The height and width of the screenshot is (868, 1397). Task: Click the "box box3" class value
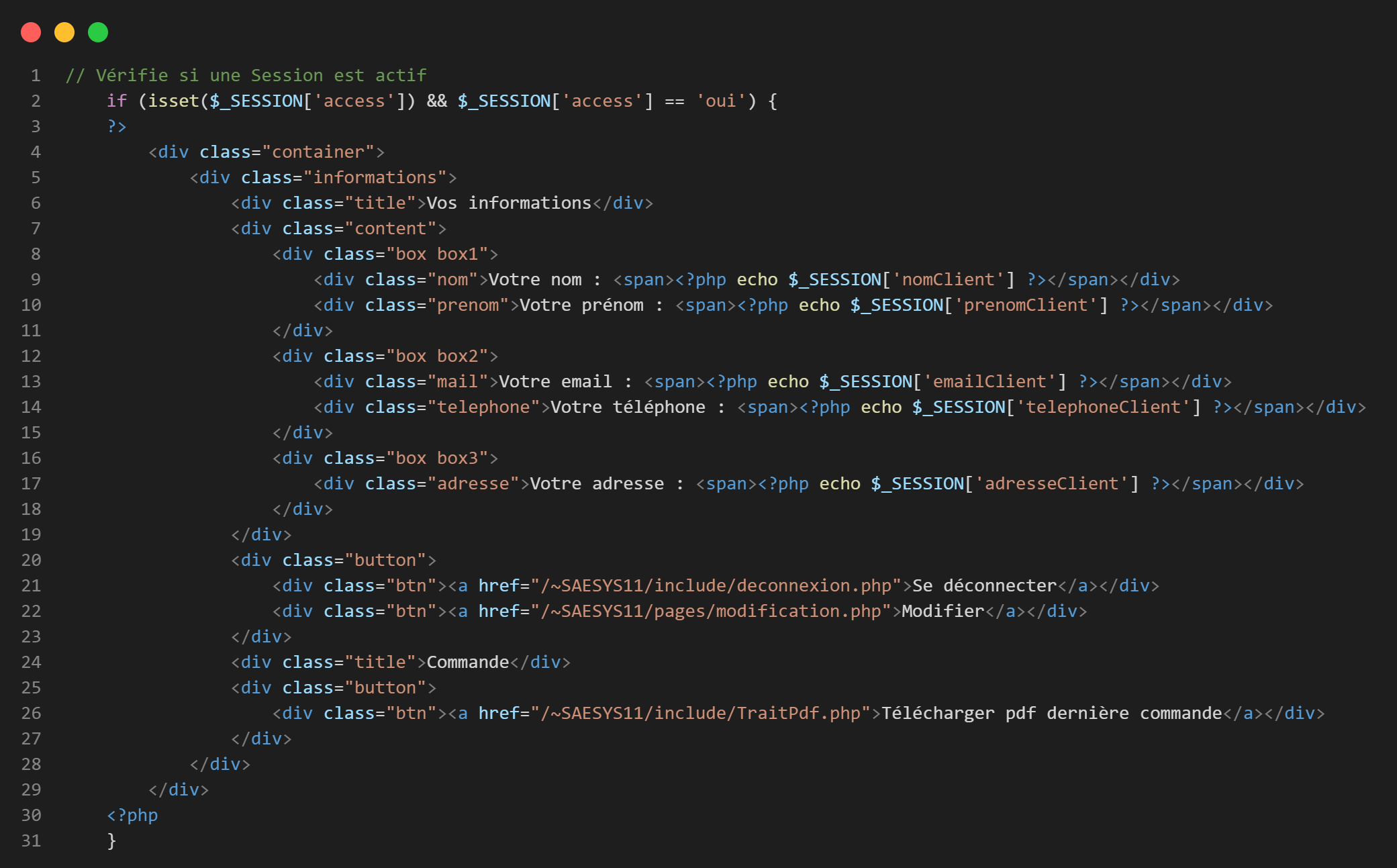(437, 458)
